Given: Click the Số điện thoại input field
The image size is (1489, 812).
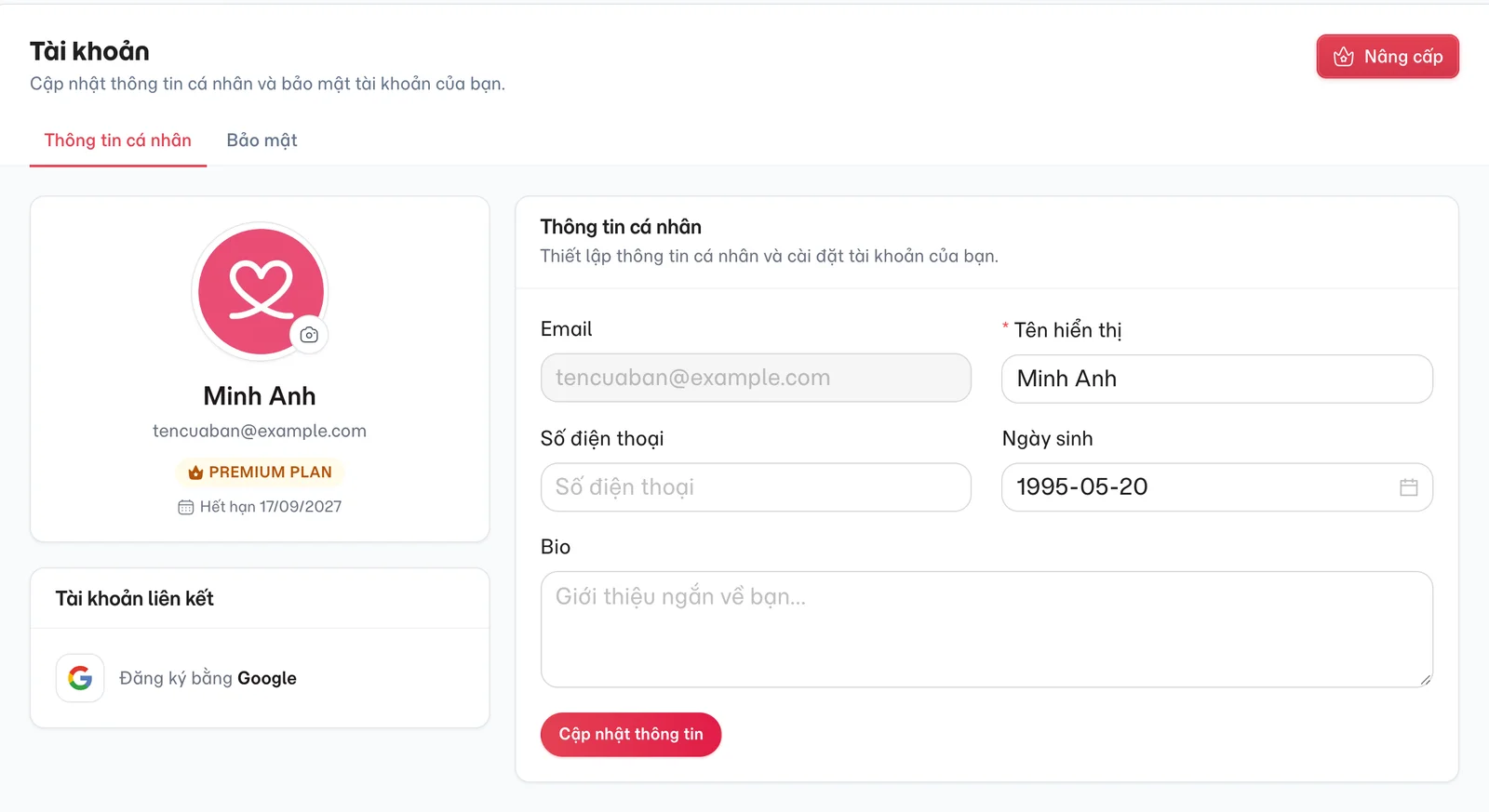Looking at the screenshot, I should pos(756,487).
